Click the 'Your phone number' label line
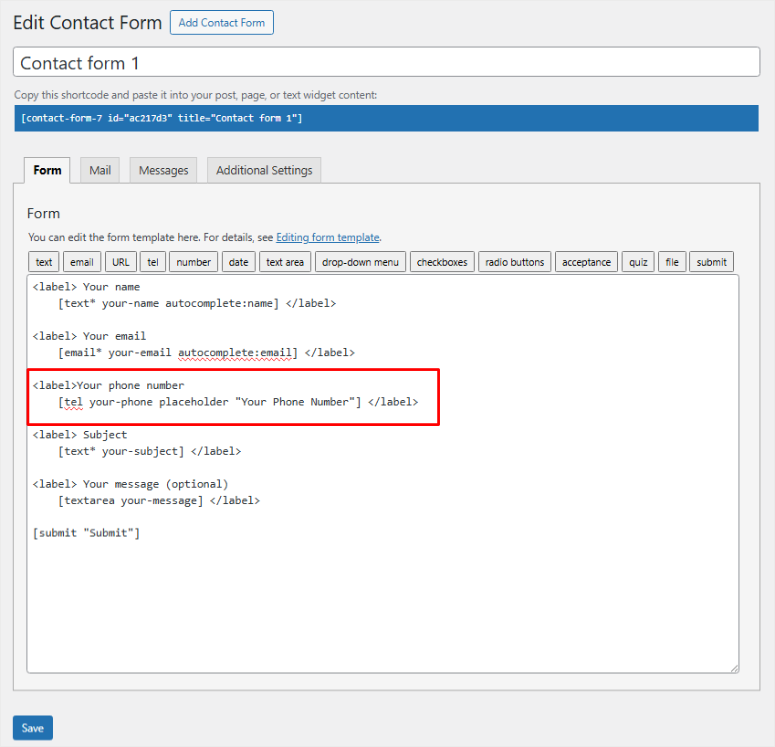 click(x=108, y=386)
